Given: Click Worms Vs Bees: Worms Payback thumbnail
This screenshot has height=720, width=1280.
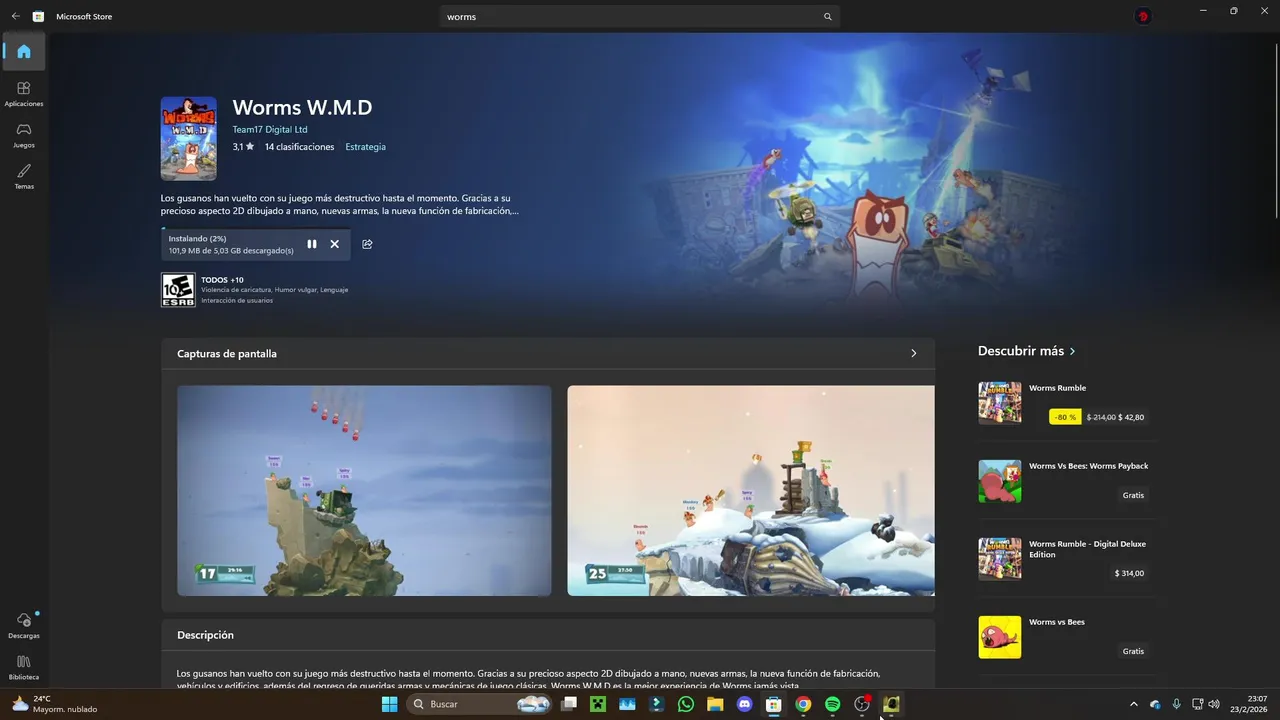Looking at the screenshot, I should [x=1000, y=481].
